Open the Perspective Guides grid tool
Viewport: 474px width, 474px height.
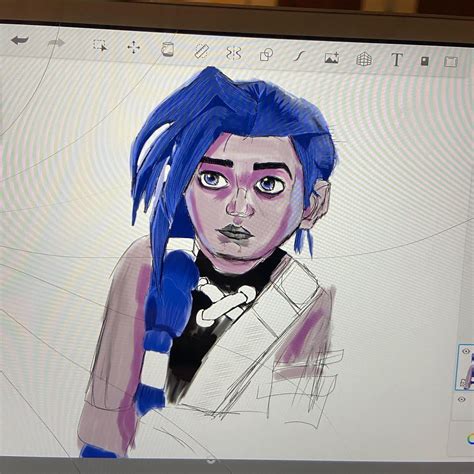click(364, 59)
